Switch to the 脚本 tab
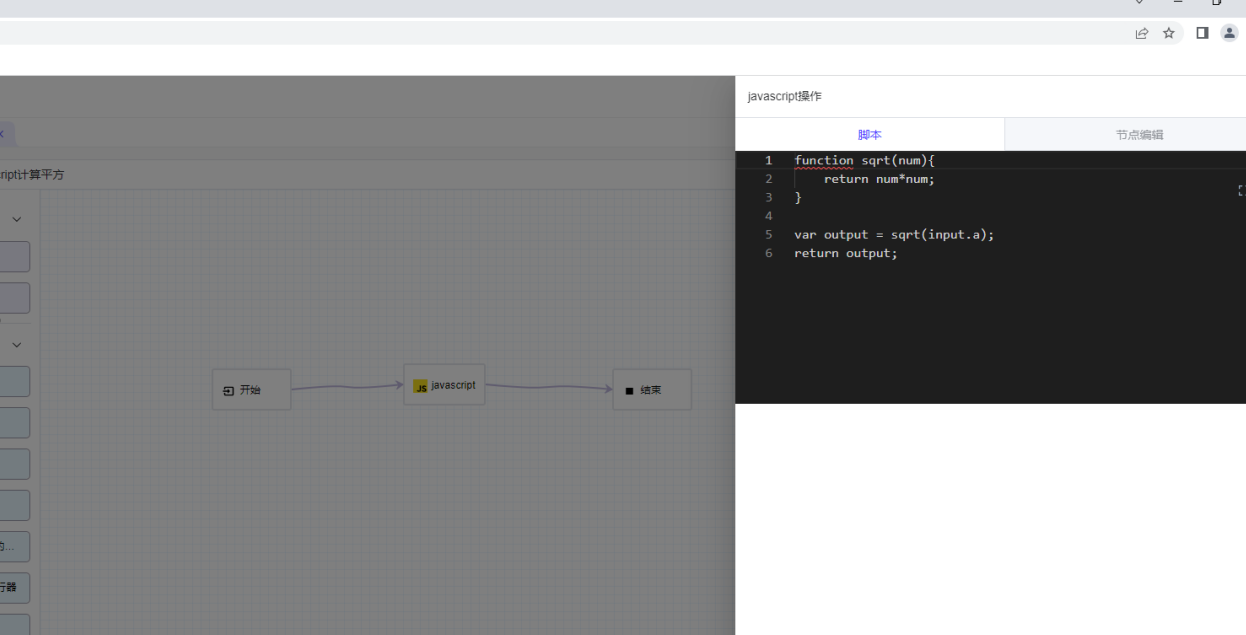1246x635 pixels. pos(869,134)
